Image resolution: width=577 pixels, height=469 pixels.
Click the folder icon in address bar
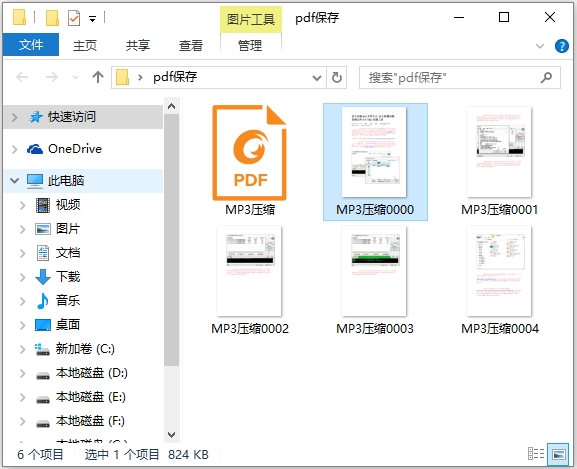(x=123, y=77)
